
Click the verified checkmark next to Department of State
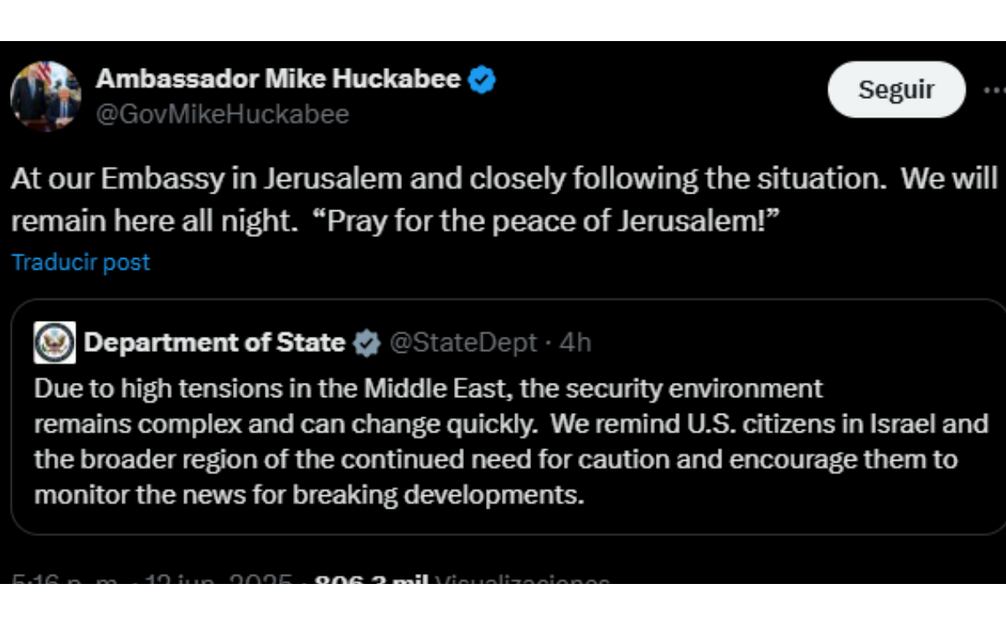pos(365,344)
